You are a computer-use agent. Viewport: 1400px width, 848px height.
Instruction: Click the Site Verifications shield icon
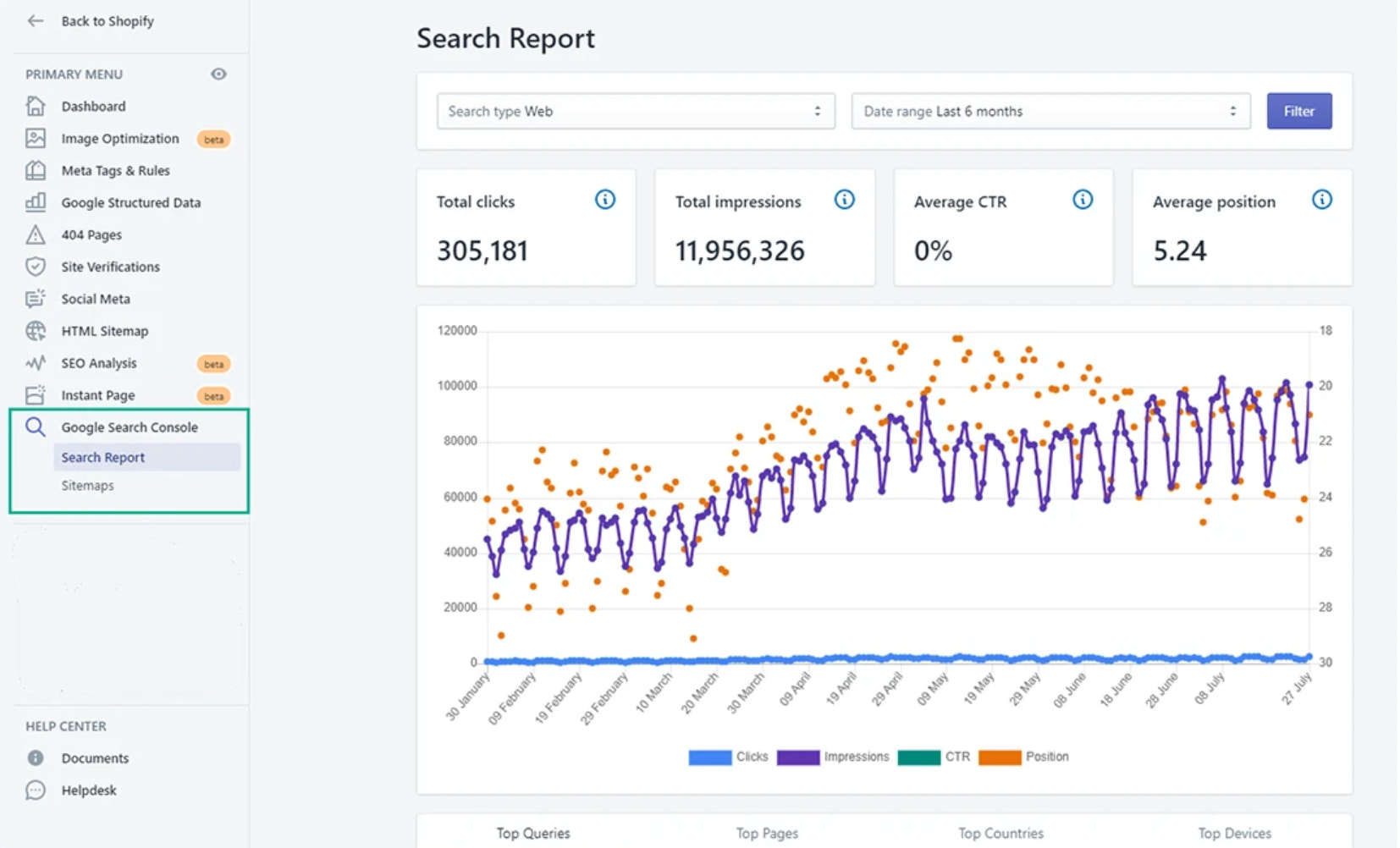click(x=36, y=267)
